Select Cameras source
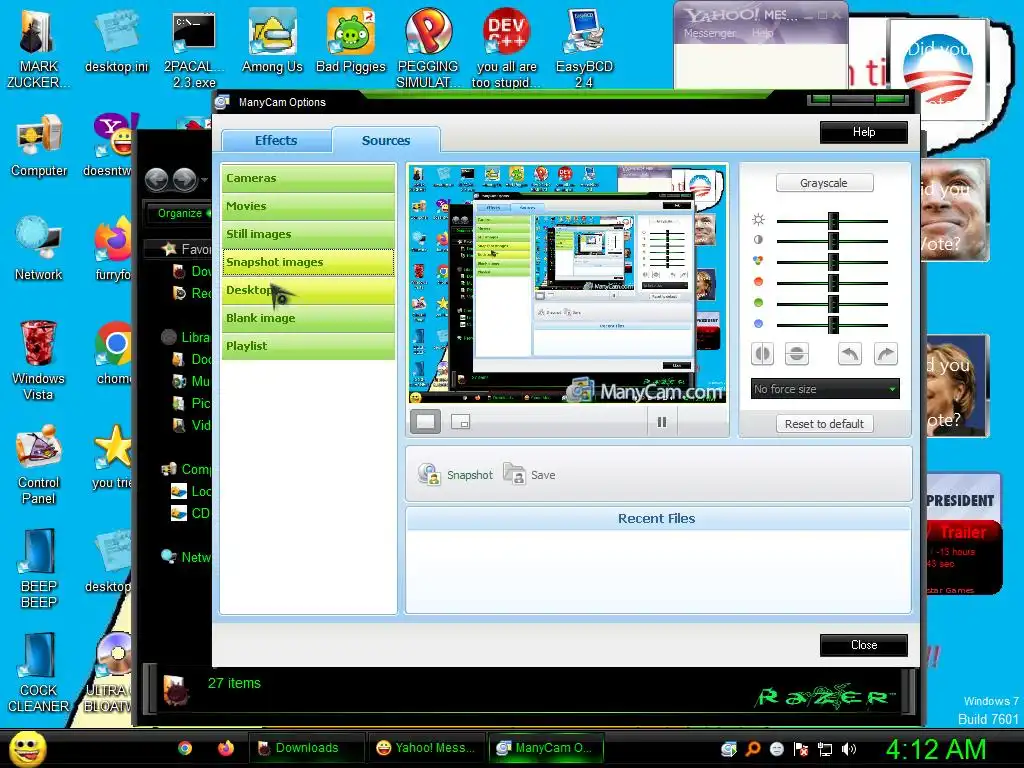 [x=308, y=178]
